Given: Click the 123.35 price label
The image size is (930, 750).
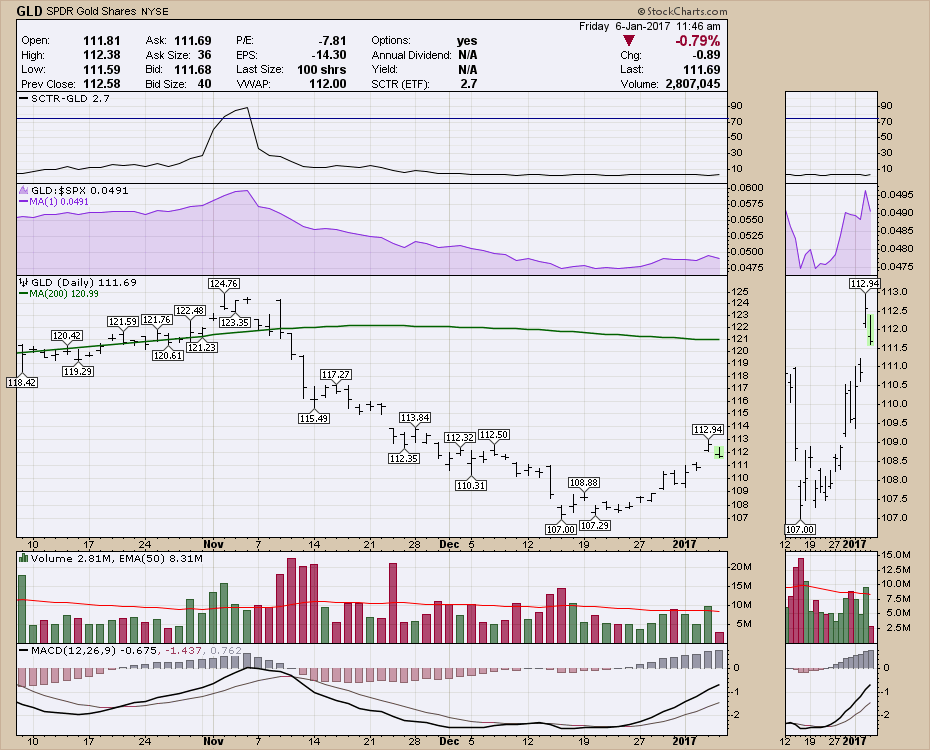Looking at the screenshot, I should click(x=235, y=323).
